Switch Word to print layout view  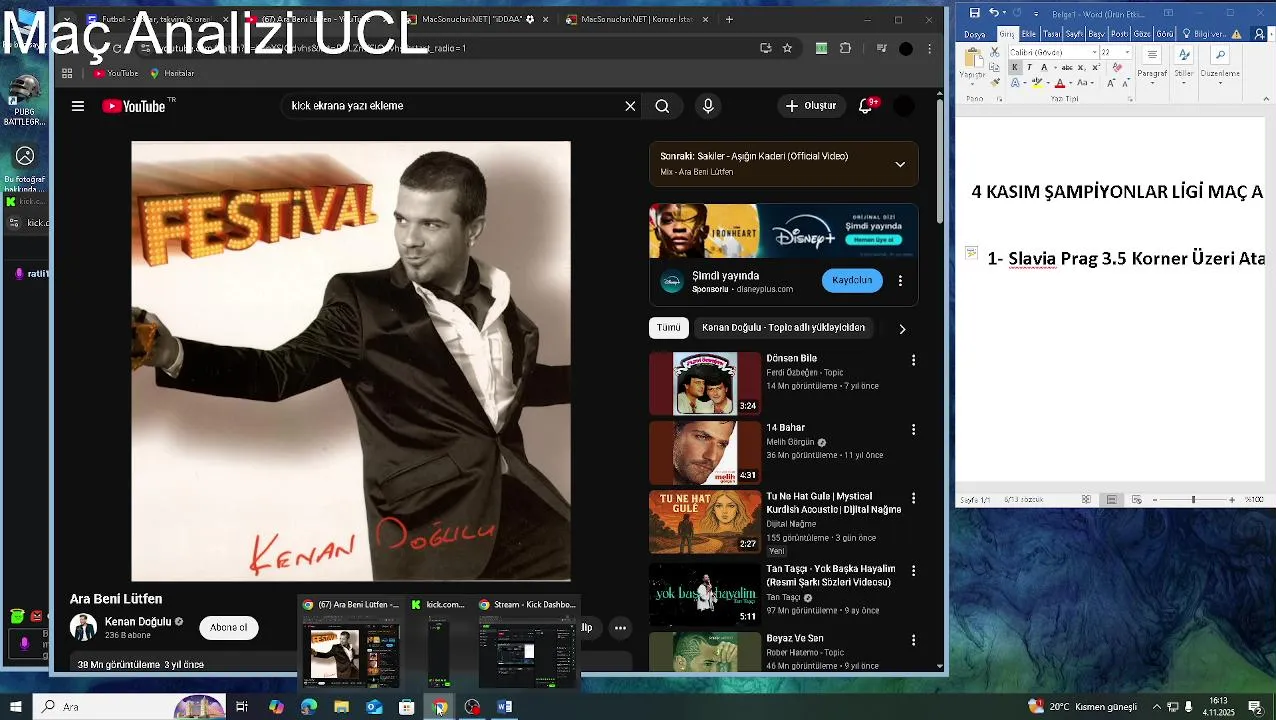coord(1112,499)
